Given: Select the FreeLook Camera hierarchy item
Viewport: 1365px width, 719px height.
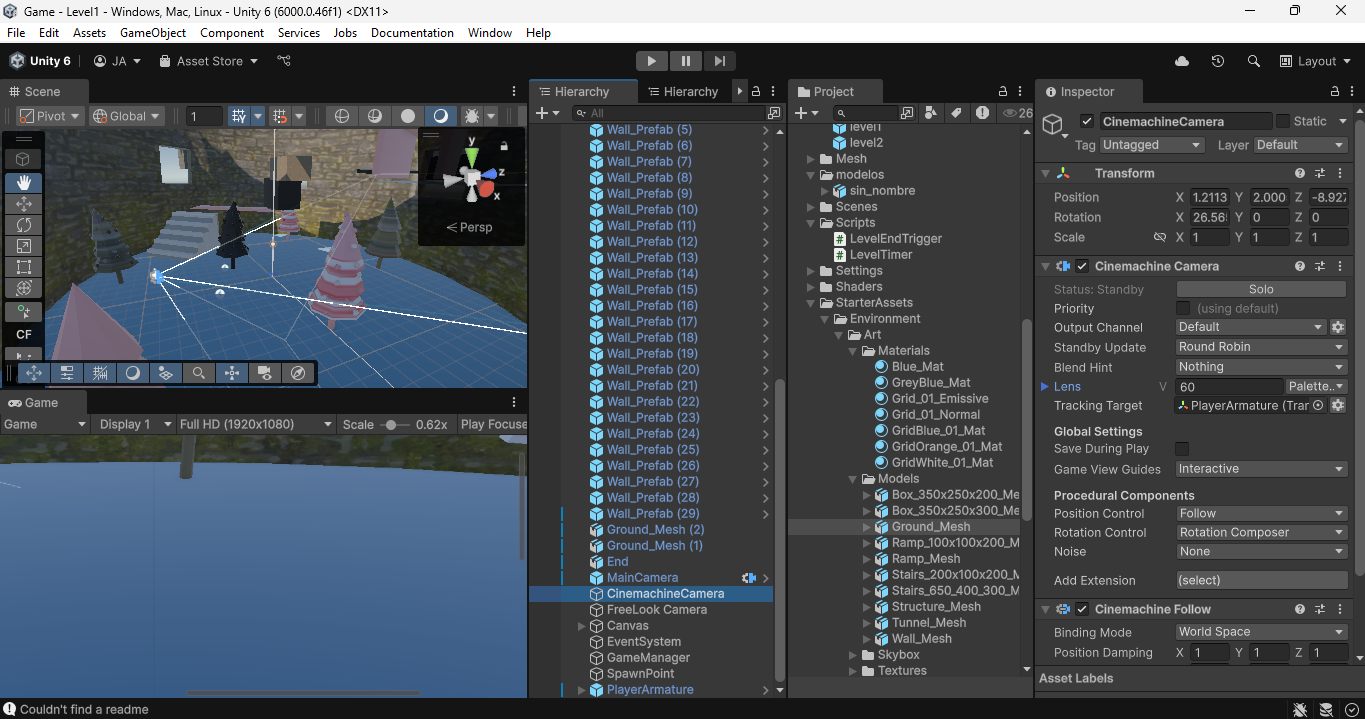Looking at the screenshot, I should tap(657, 609).
